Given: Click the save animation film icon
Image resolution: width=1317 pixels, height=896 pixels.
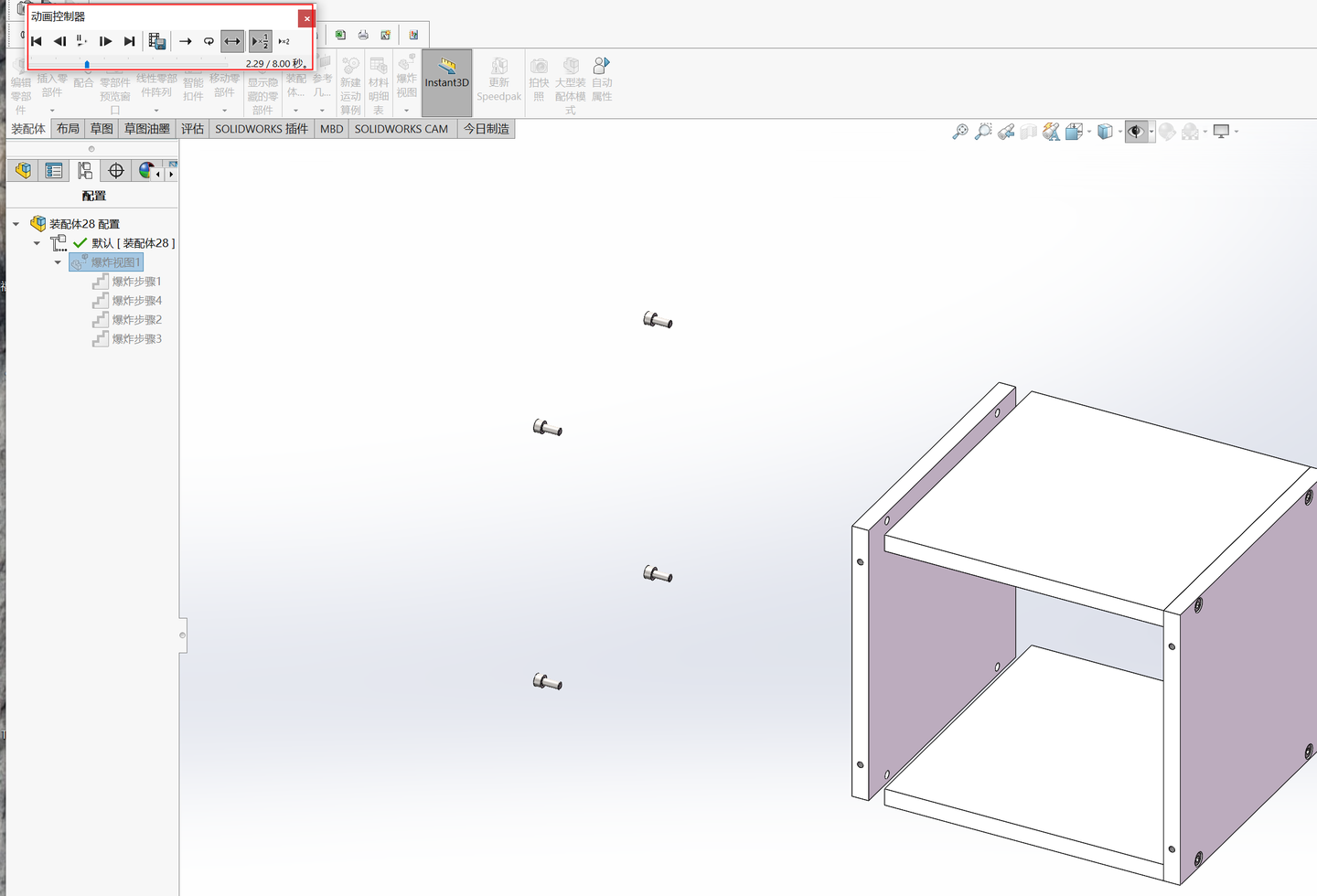Looking at the screenshot, I should click(x=157, y=41).
